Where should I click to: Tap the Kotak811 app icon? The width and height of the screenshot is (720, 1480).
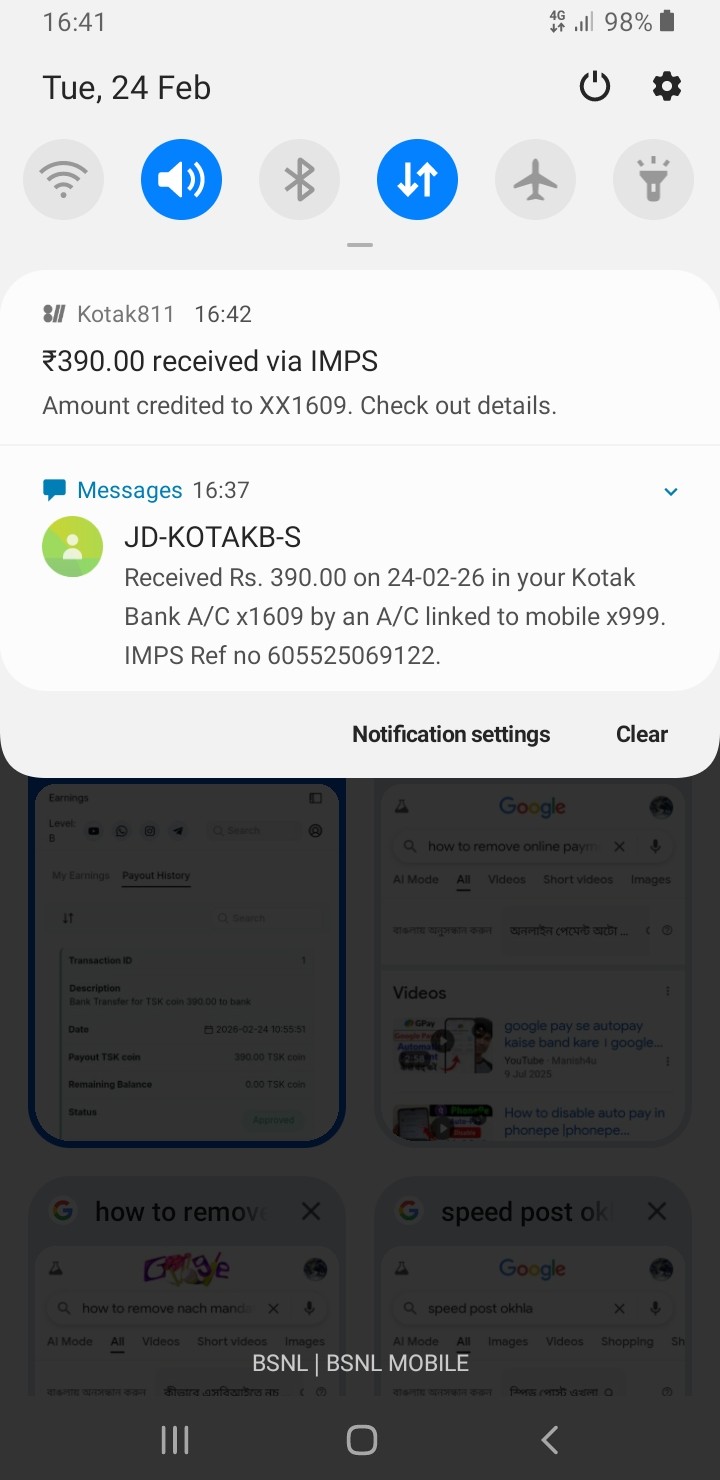(x=54, y=314)
